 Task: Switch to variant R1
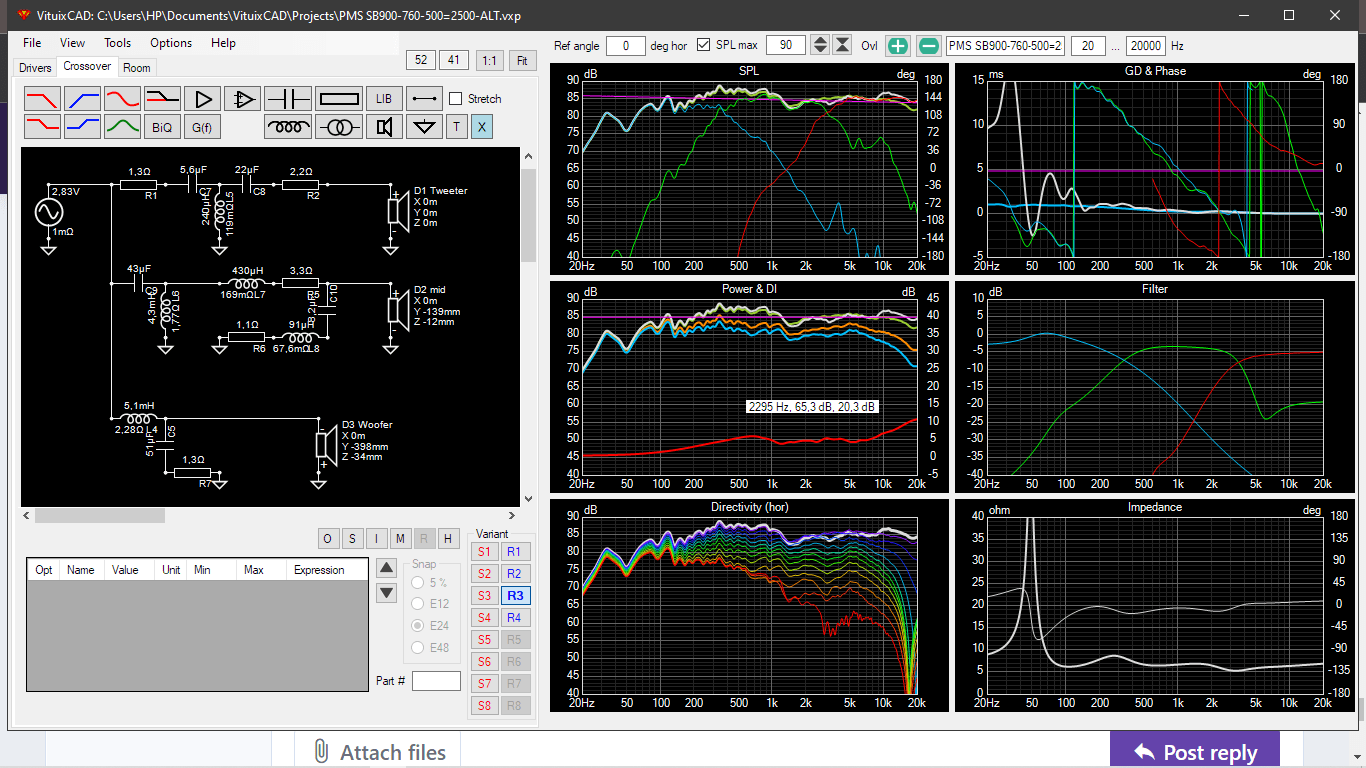514,552
